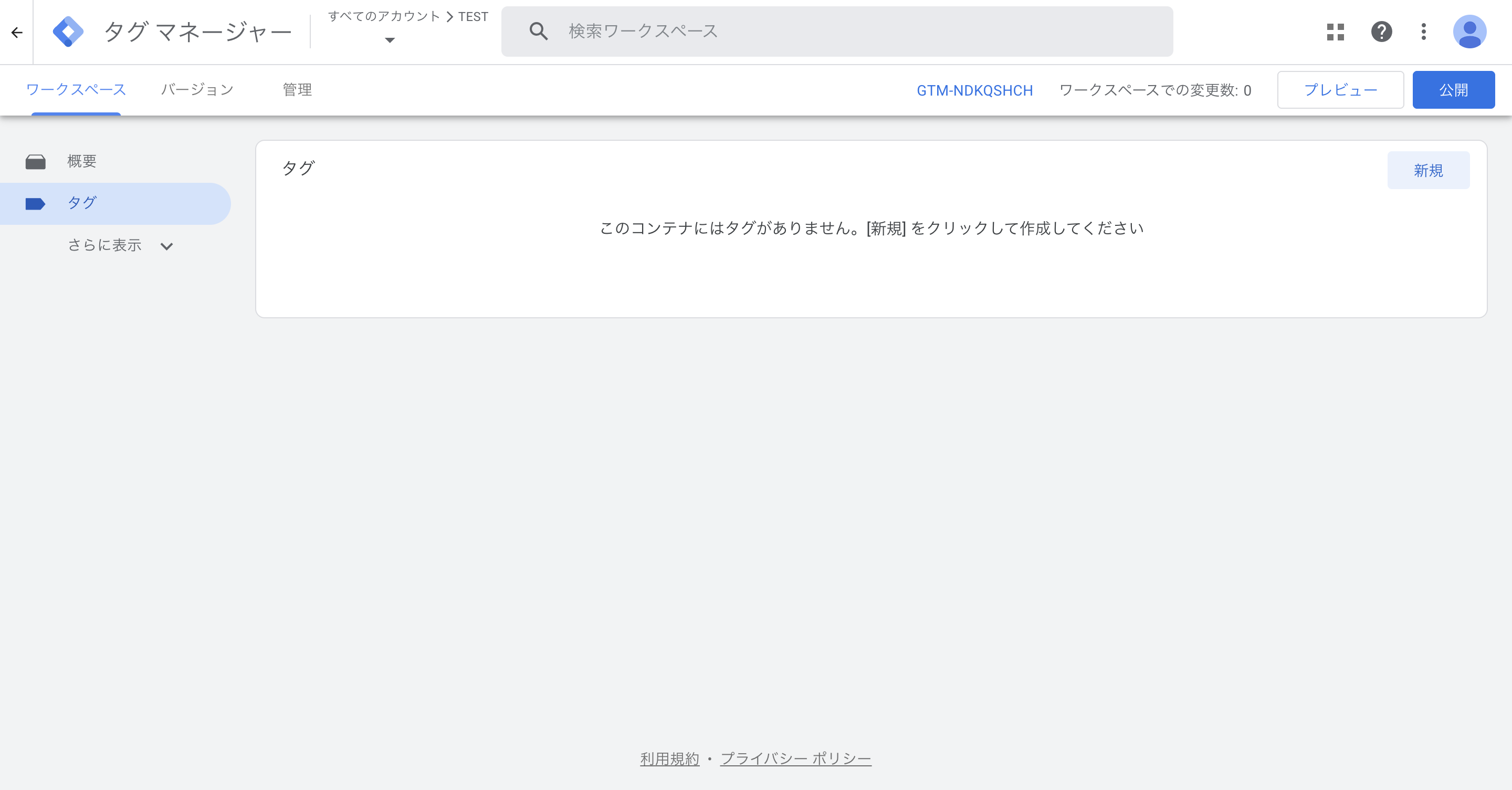
Task: Click the プレビュー button
Action: [x=1341, y=90]
